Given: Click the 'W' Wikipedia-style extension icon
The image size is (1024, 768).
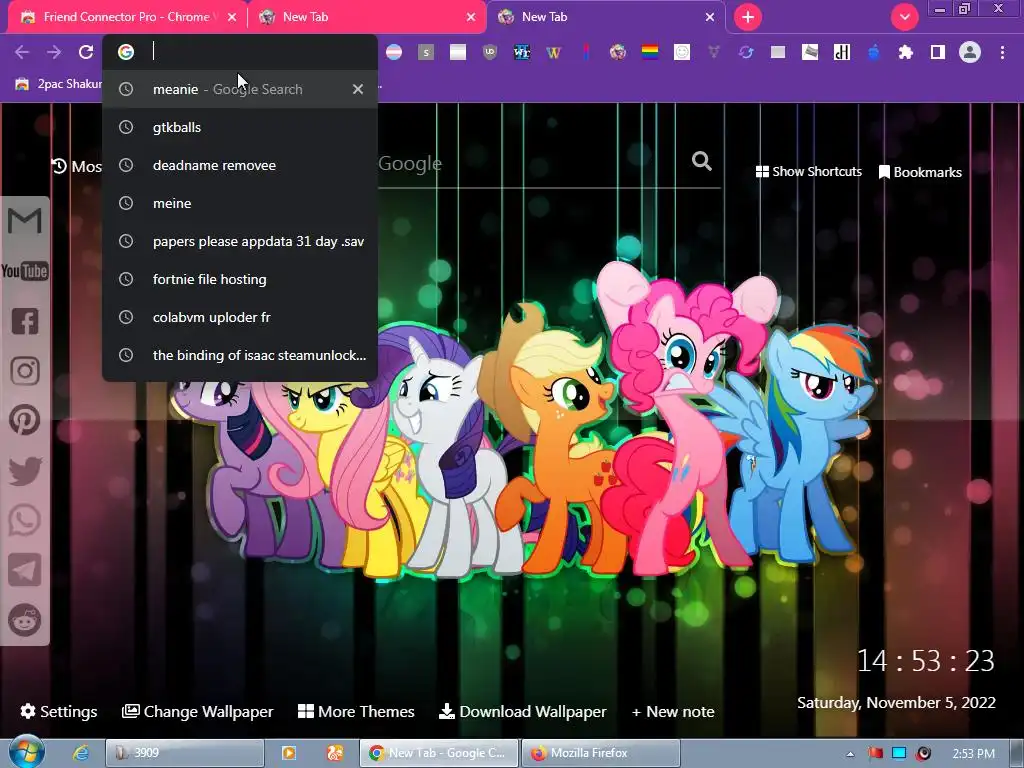Looking at the screenshot, I should coord(554,52).
